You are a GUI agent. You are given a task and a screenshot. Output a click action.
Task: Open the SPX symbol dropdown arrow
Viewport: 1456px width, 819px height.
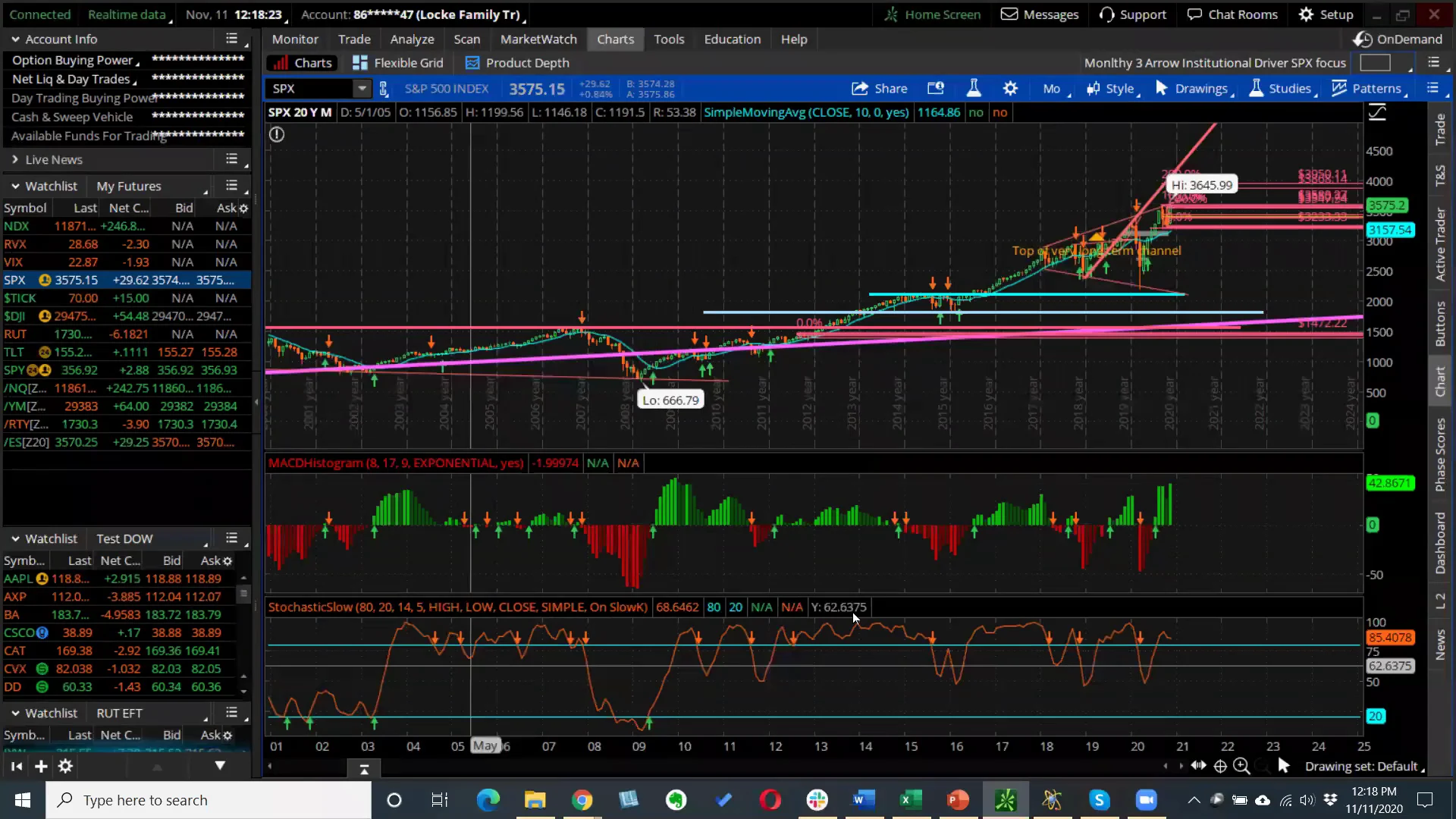click(362, 89)
